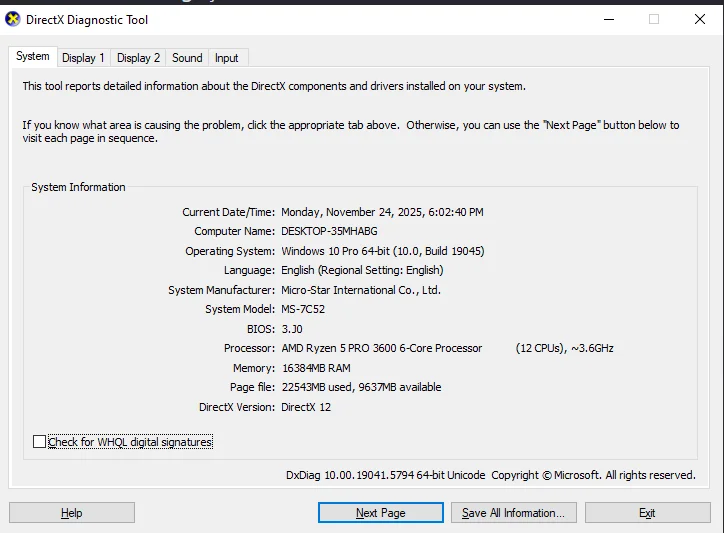Click memory value 16384MB RAM
Screen dimensions: 724x533
click(316, 368)
